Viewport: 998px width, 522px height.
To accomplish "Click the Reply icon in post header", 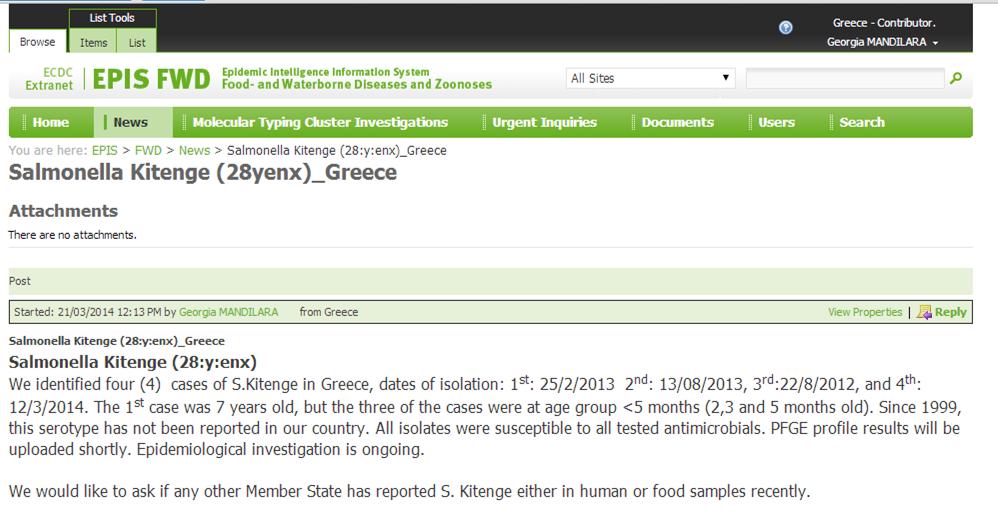I will (924, 312).
